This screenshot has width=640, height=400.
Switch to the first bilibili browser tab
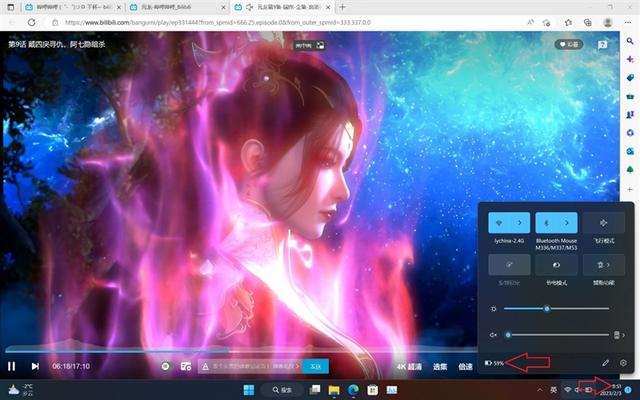(x=74, y=7)
